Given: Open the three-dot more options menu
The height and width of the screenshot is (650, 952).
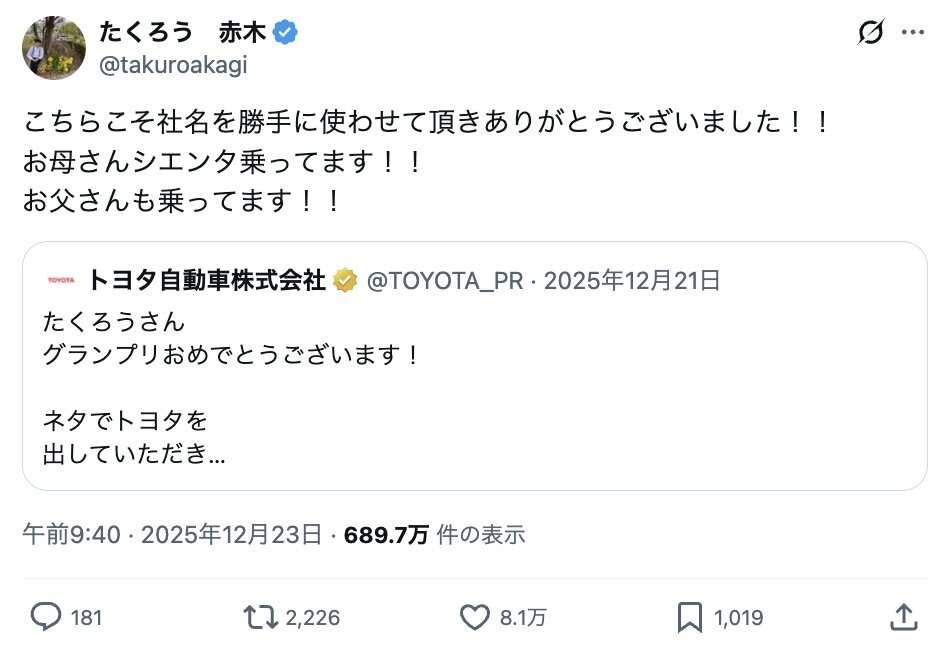Looking at the screenshot, I should pos(913,33).
